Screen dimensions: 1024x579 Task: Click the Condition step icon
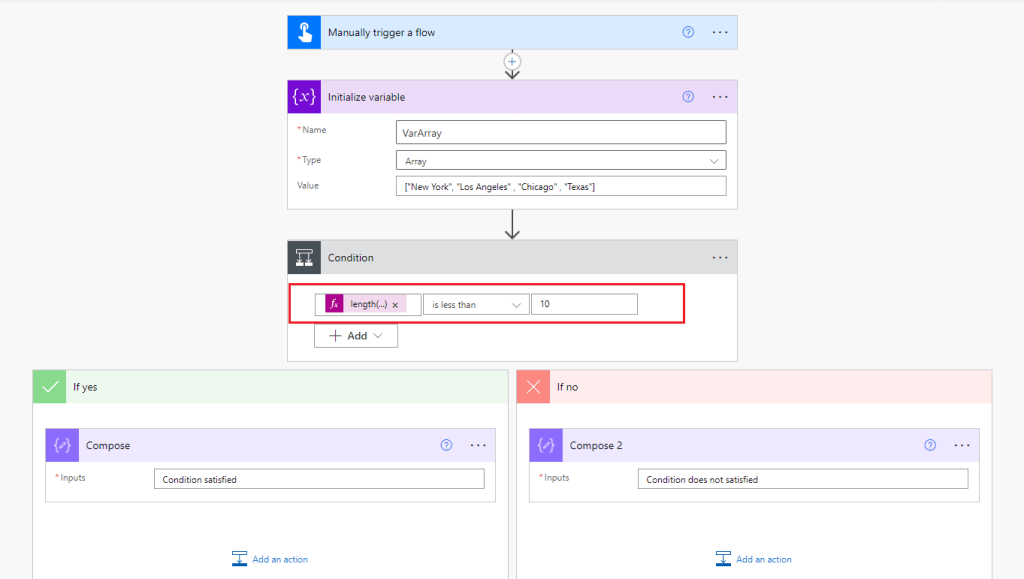point(304,257)
